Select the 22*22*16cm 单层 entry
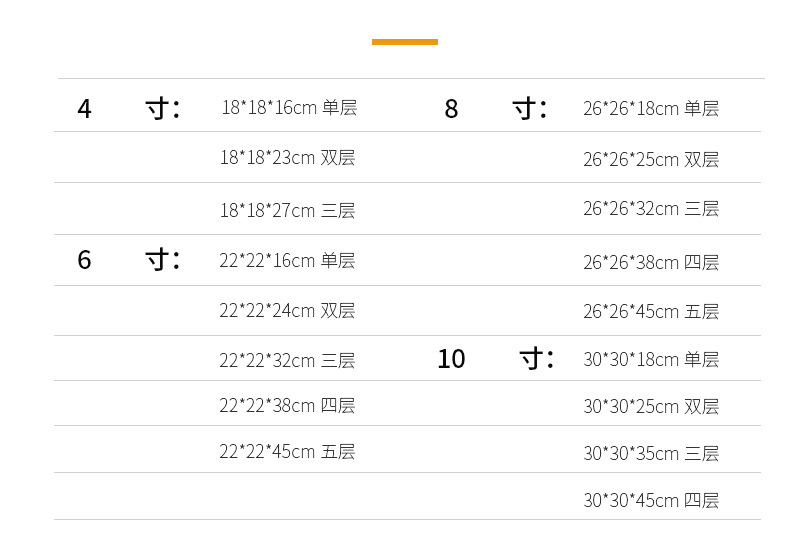The width and height of the screenshot is (800, 557). [288, 261]
